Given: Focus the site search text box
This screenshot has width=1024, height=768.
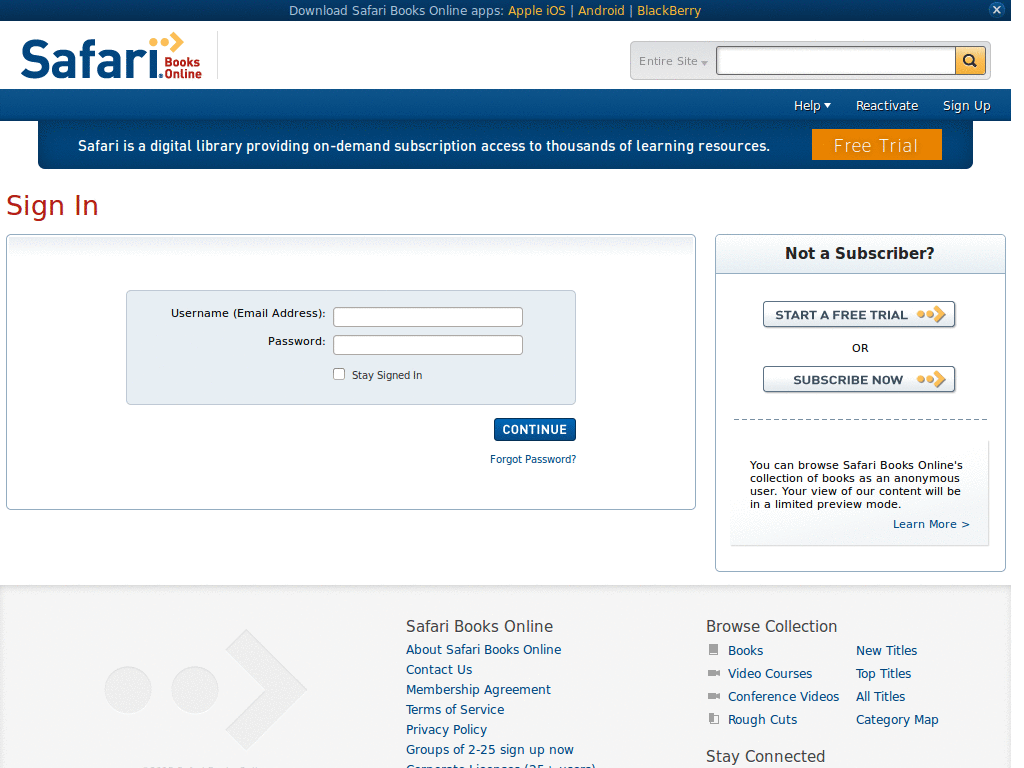Looking at the screenshot, I should coord(835,61).
